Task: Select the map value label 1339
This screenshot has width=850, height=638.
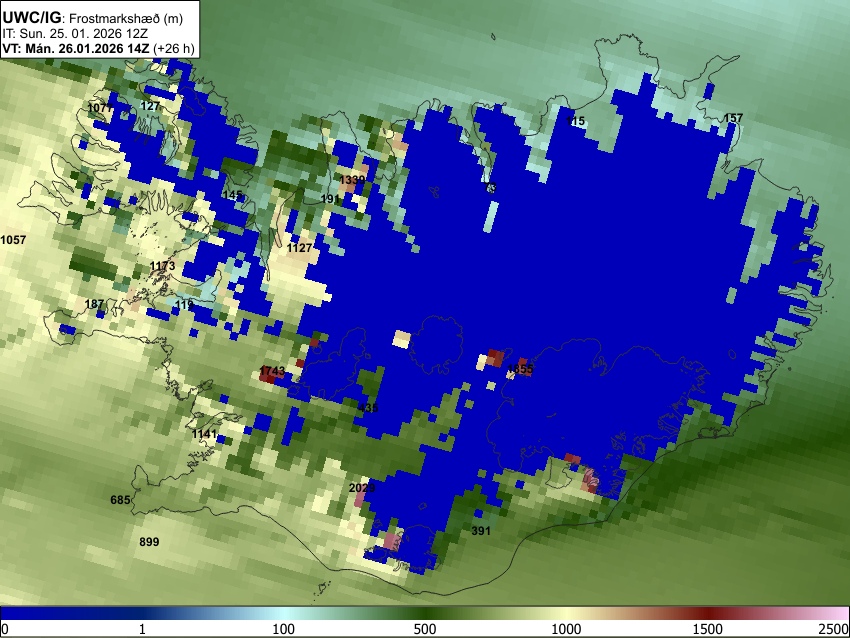Action: [352, 179]
